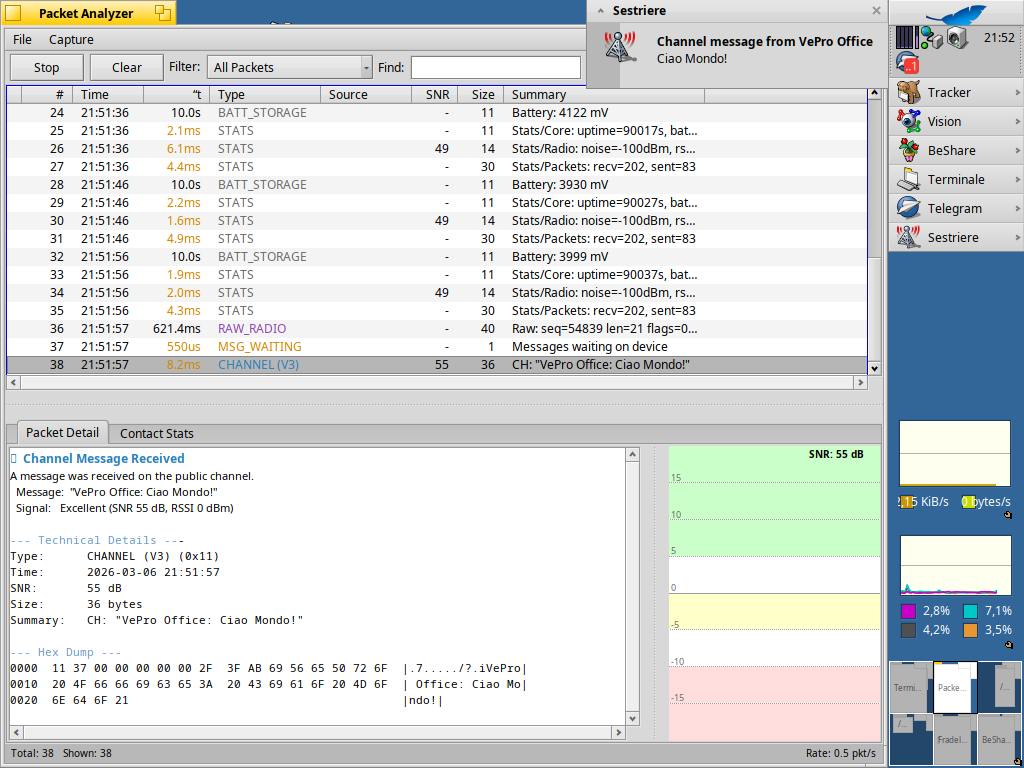The height and width of the screenshot is (768, 1024).
Task: Click the network monitor replicant handle
Action: (1009, 515)
